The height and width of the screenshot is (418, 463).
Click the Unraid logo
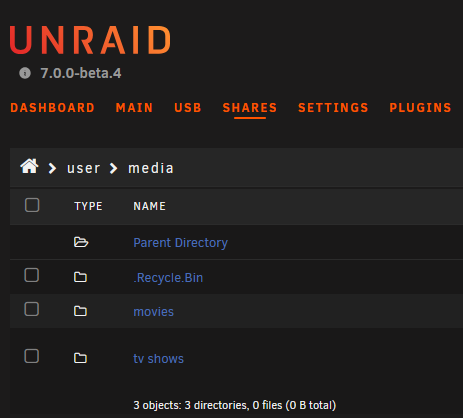[90, 40]
